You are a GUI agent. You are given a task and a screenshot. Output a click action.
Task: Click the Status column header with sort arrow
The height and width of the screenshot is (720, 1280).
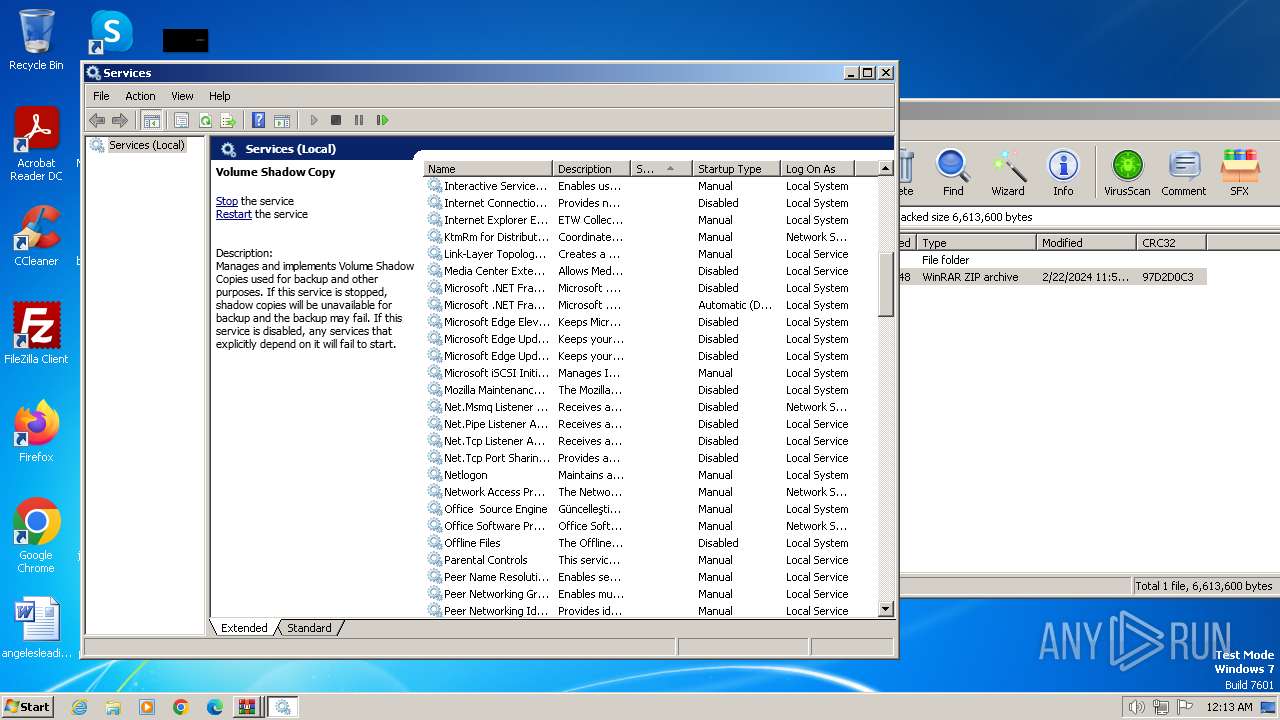662,169
